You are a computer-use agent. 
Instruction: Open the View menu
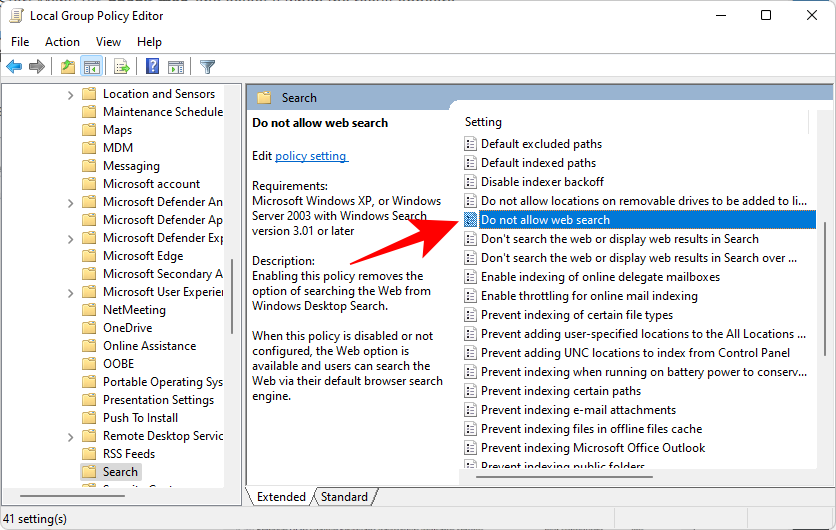pyautogui.click(x=108, y=42)
